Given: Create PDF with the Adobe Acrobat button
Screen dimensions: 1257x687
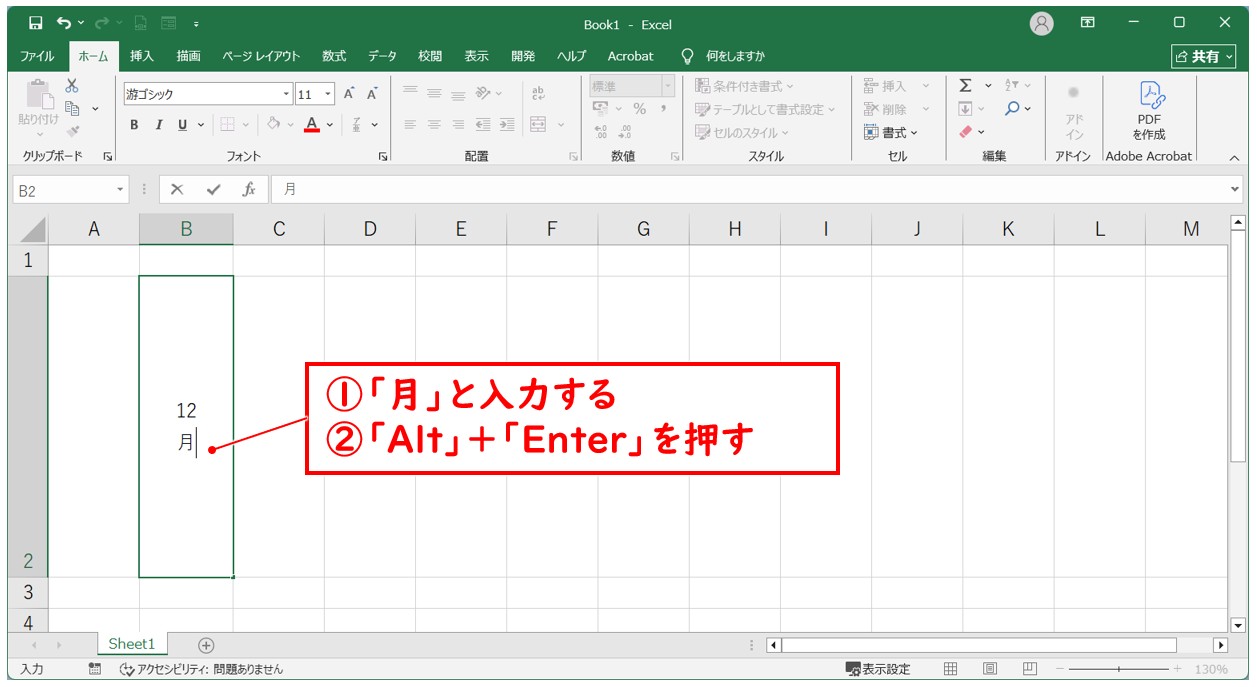Looking at the screenshot, I should [1149, 111].
